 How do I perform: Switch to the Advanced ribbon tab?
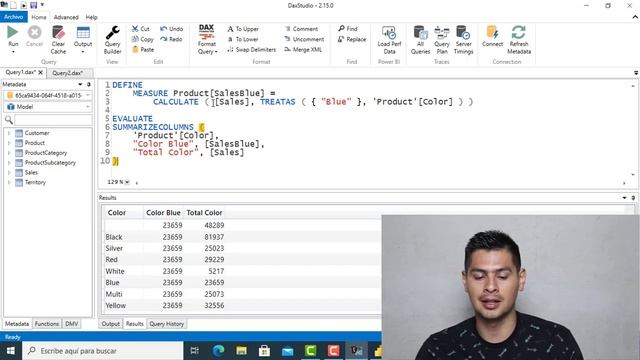coord(66,17)
